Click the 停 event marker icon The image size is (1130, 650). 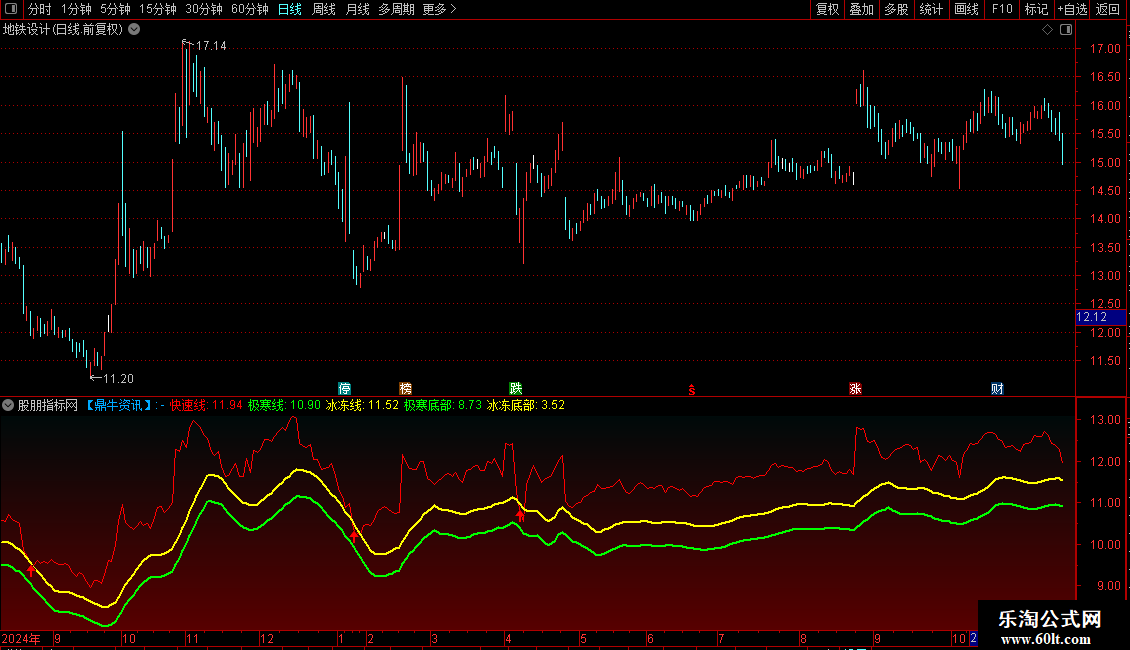(344, 388)
